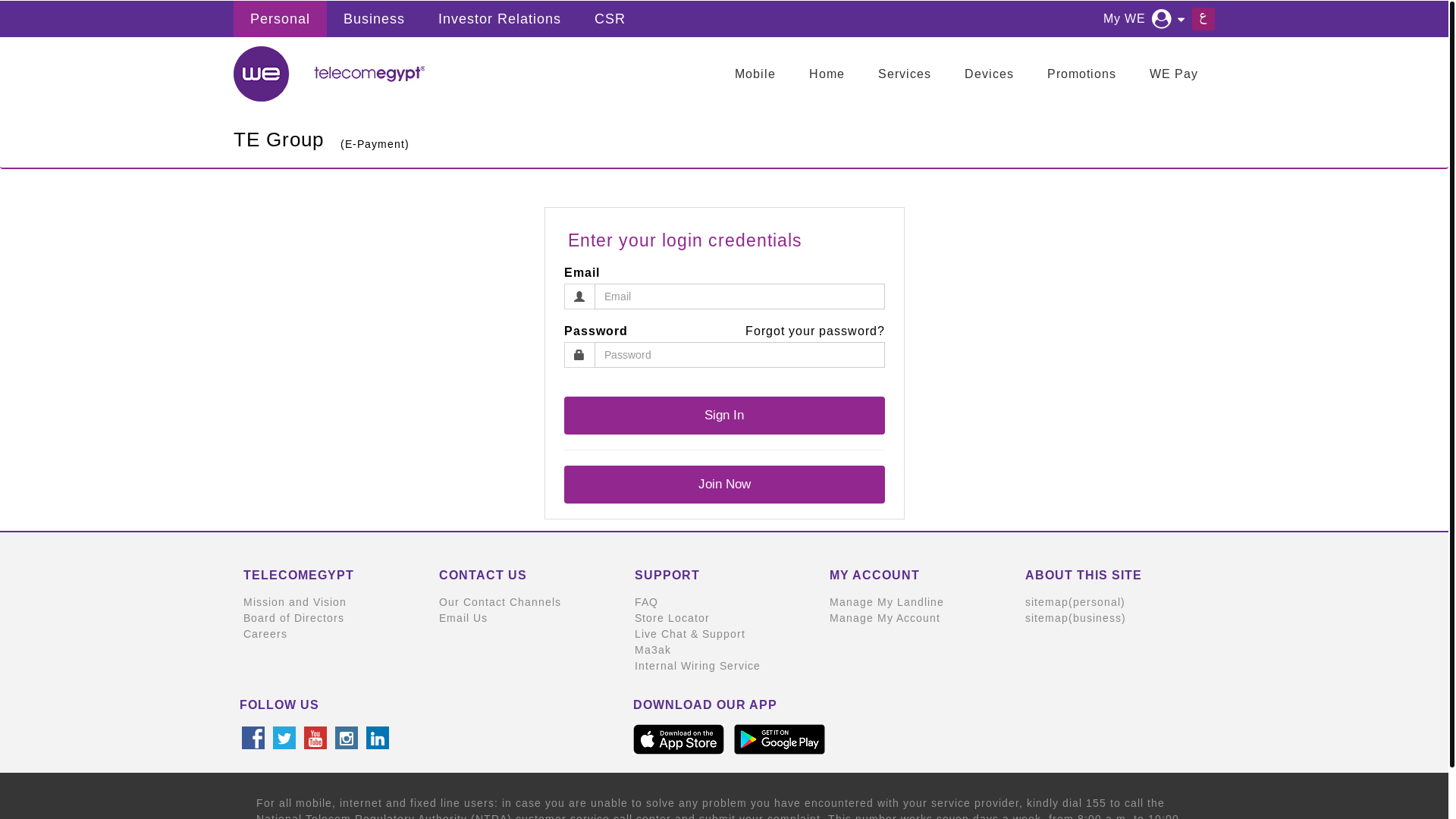Open Manage My Landline link
The image size is (1456, 819).
tap(886, 602)
